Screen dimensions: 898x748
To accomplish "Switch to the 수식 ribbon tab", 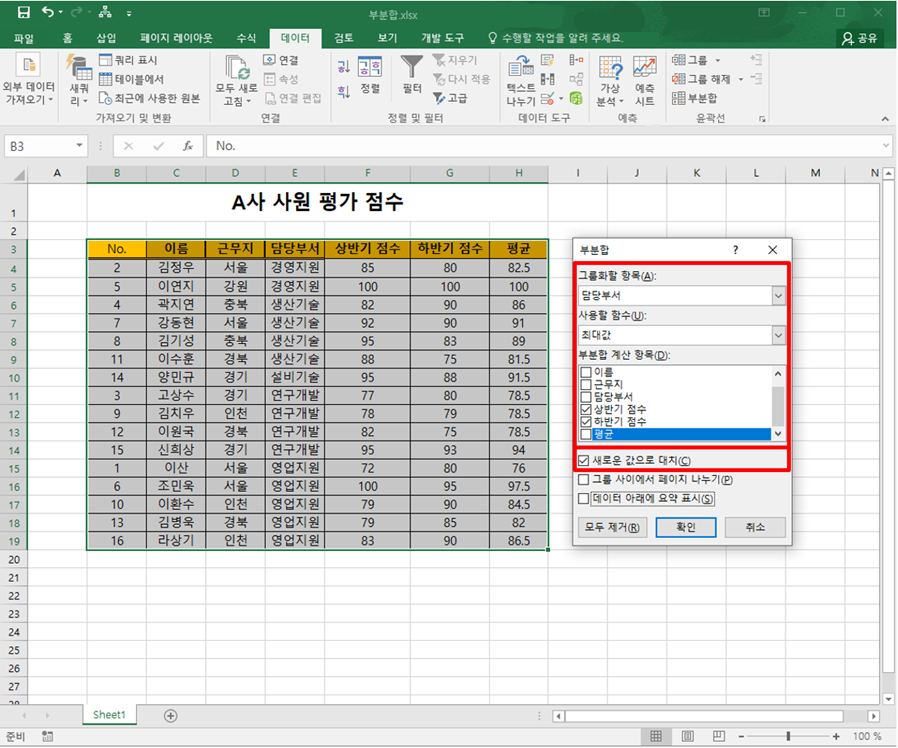I will [x=246, y=38].
